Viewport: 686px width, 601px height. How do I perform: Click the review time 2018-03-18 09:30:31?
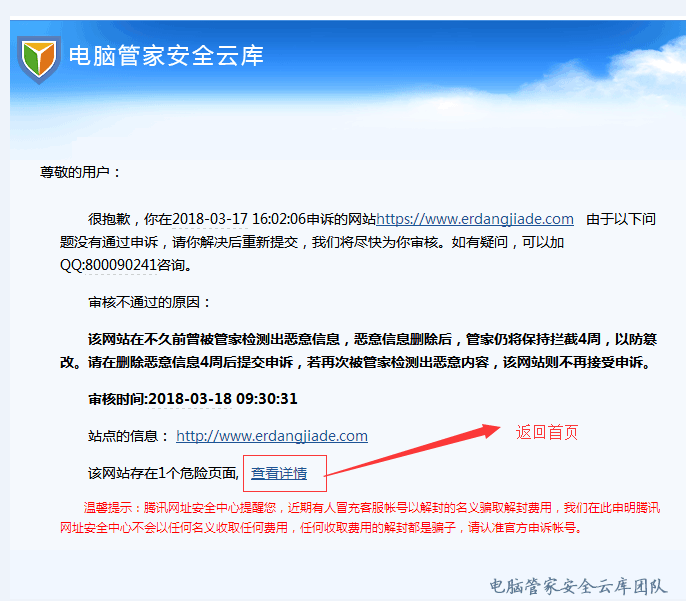223,399
